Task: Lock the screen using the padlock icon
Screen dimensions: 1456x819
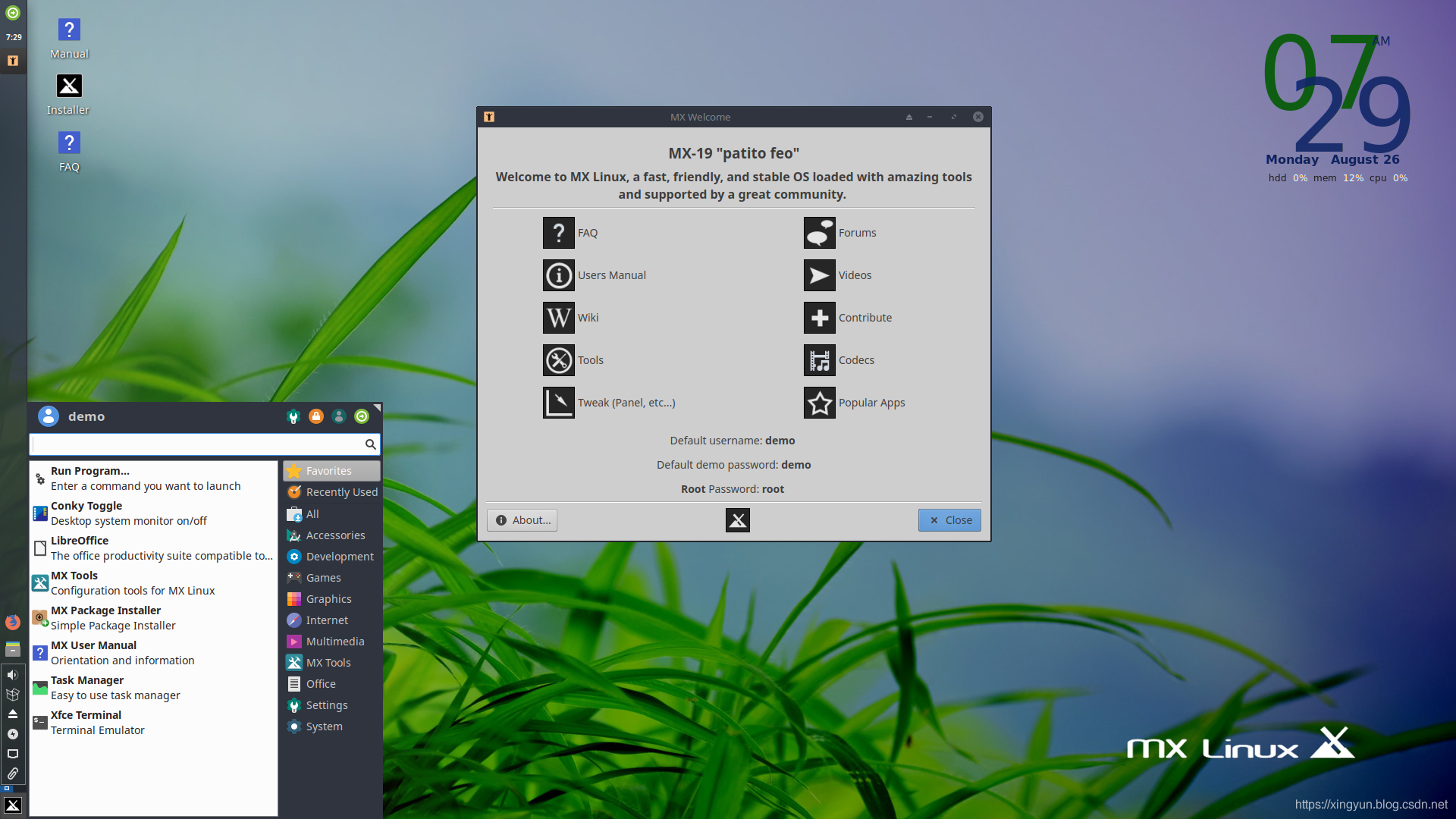Action: [316, 416]
